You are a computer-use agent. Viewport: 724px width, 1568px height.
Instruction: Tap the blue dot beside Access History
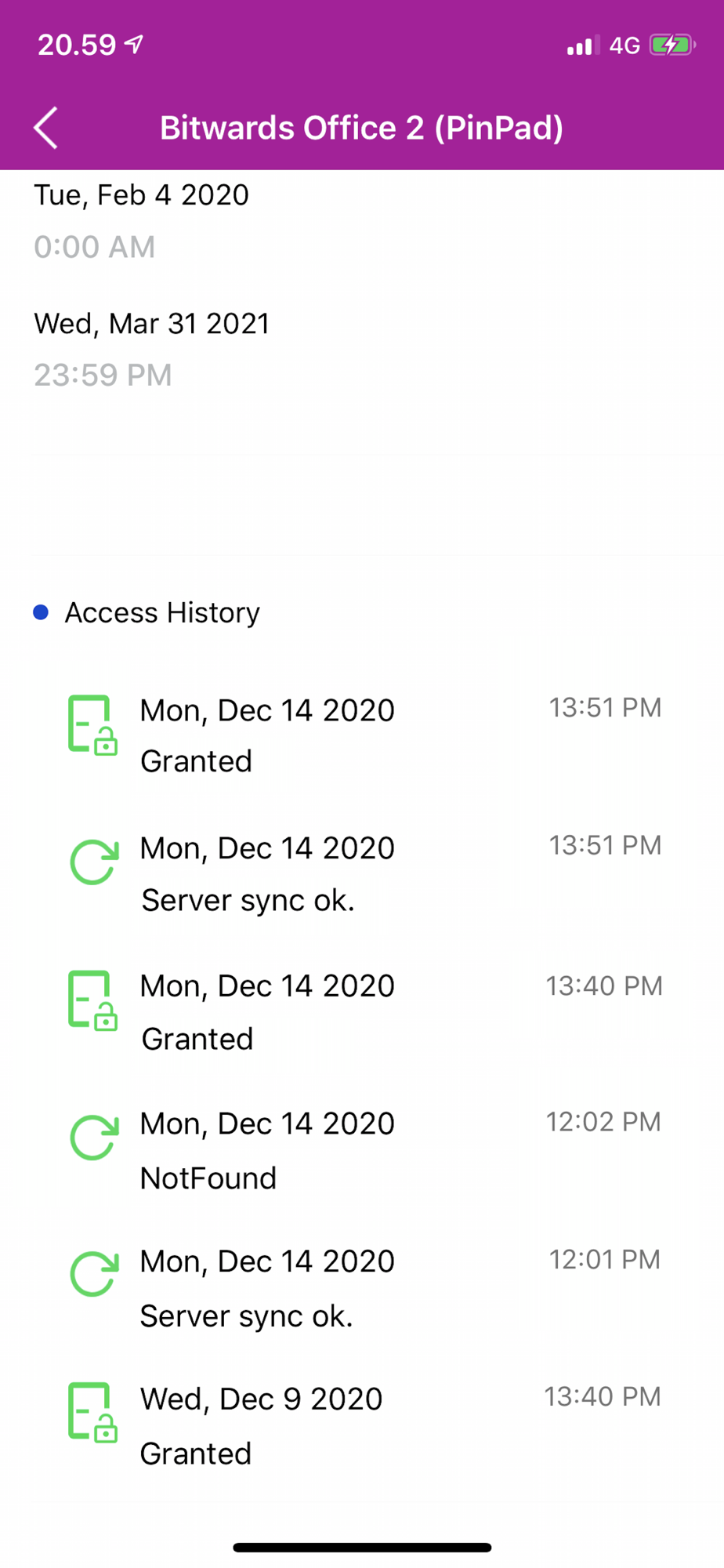(42, 612)
